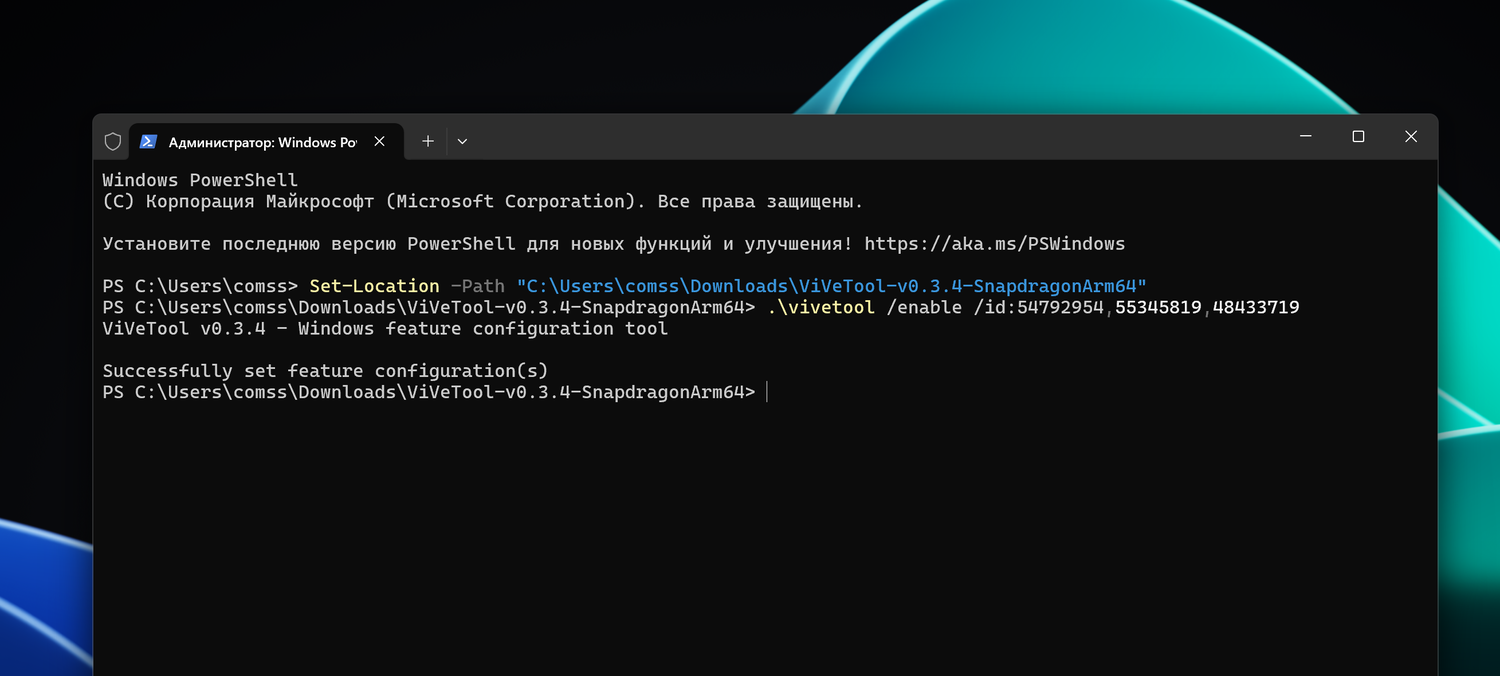Select the Администратор: Windows PowerShell tab
The image size is (1500, 676).
pyautogui.click(x=262, y=142)
